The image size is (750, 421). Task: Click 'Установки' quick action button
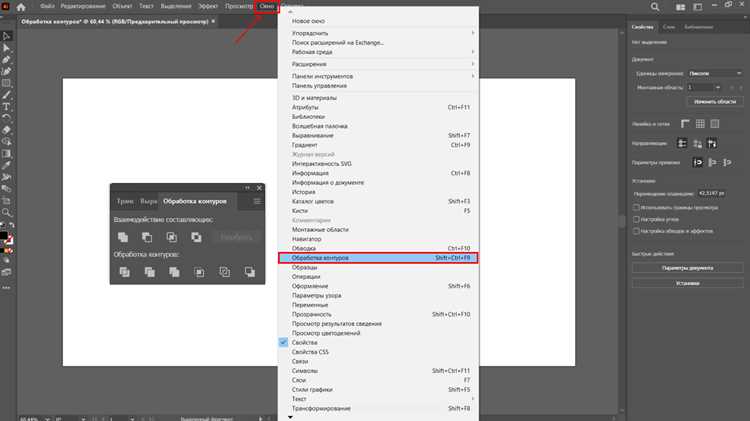[x=687, y=283]
